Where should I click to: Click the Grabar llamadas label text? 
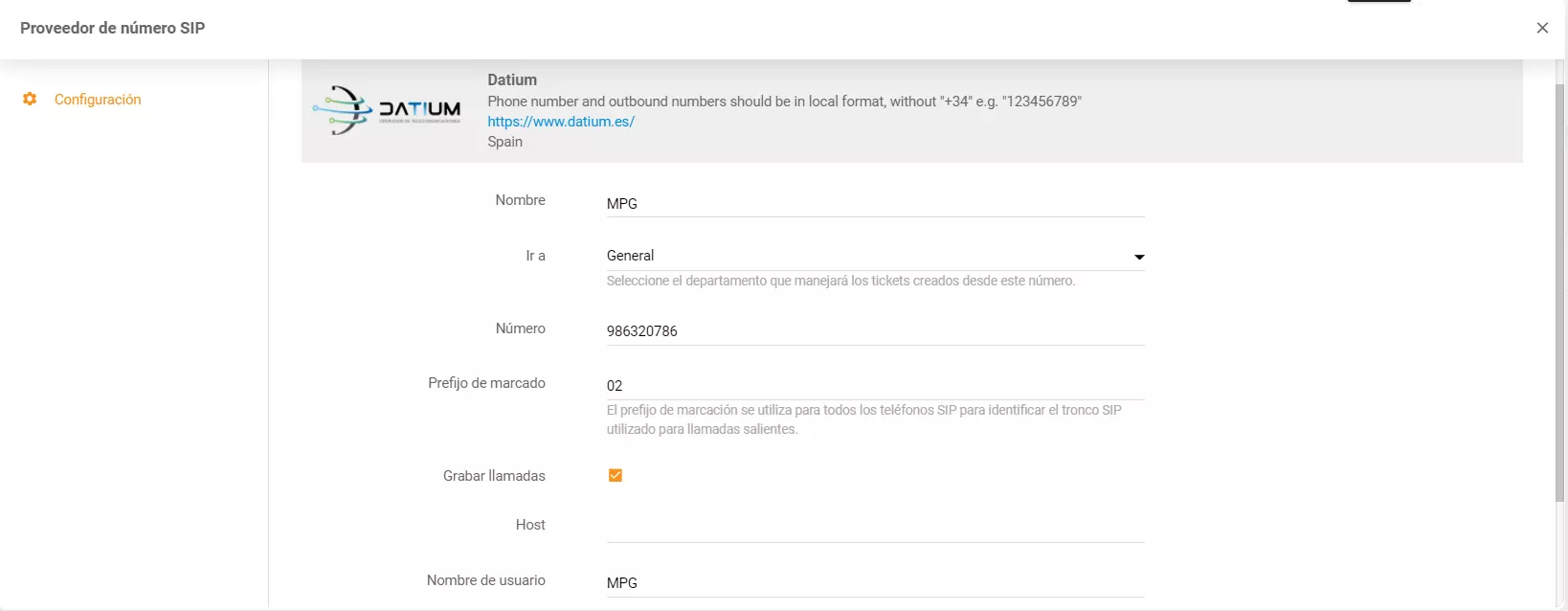[494, 476]
